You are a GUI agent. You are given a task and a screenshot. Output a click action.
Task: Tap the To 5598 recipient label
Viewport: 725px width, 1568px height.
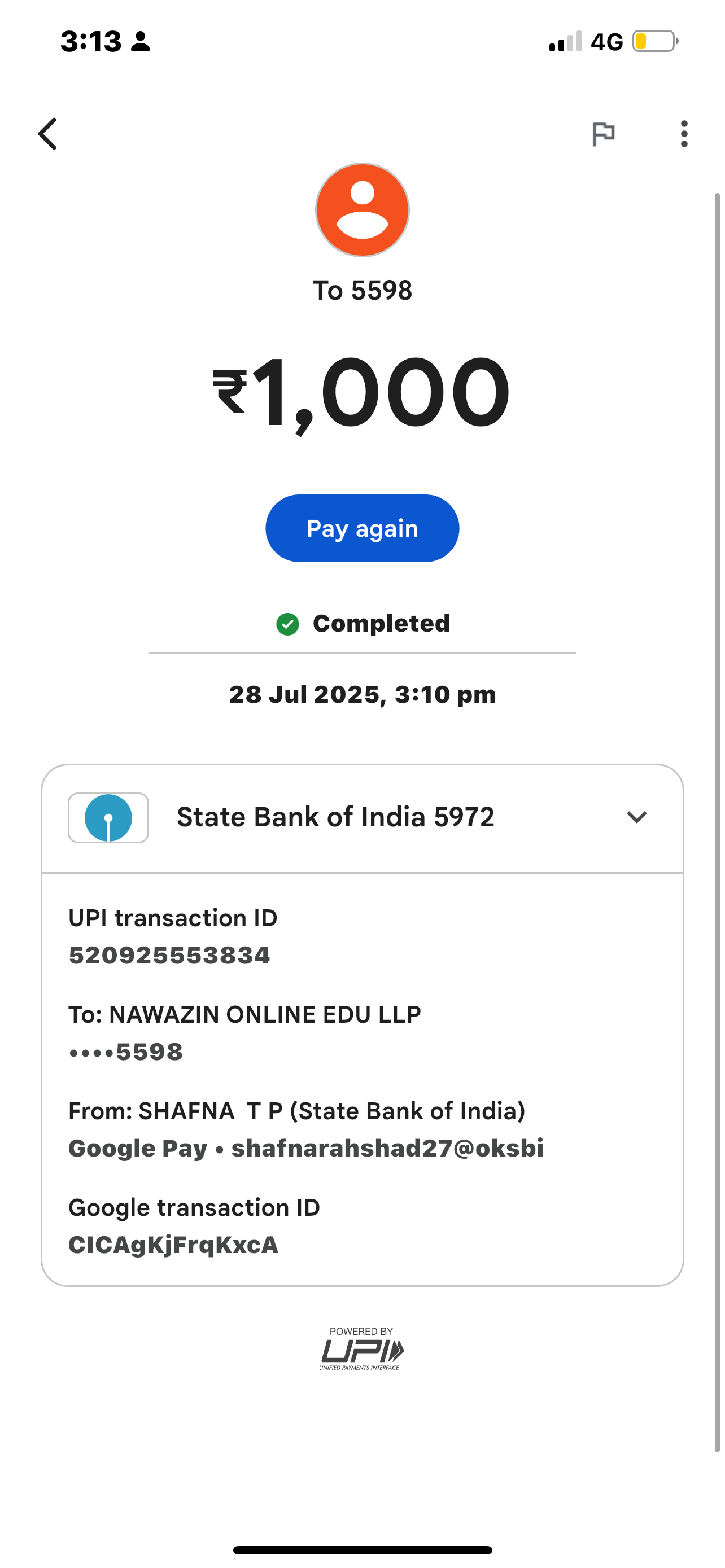pyautogui.click(x=362, y=291)
